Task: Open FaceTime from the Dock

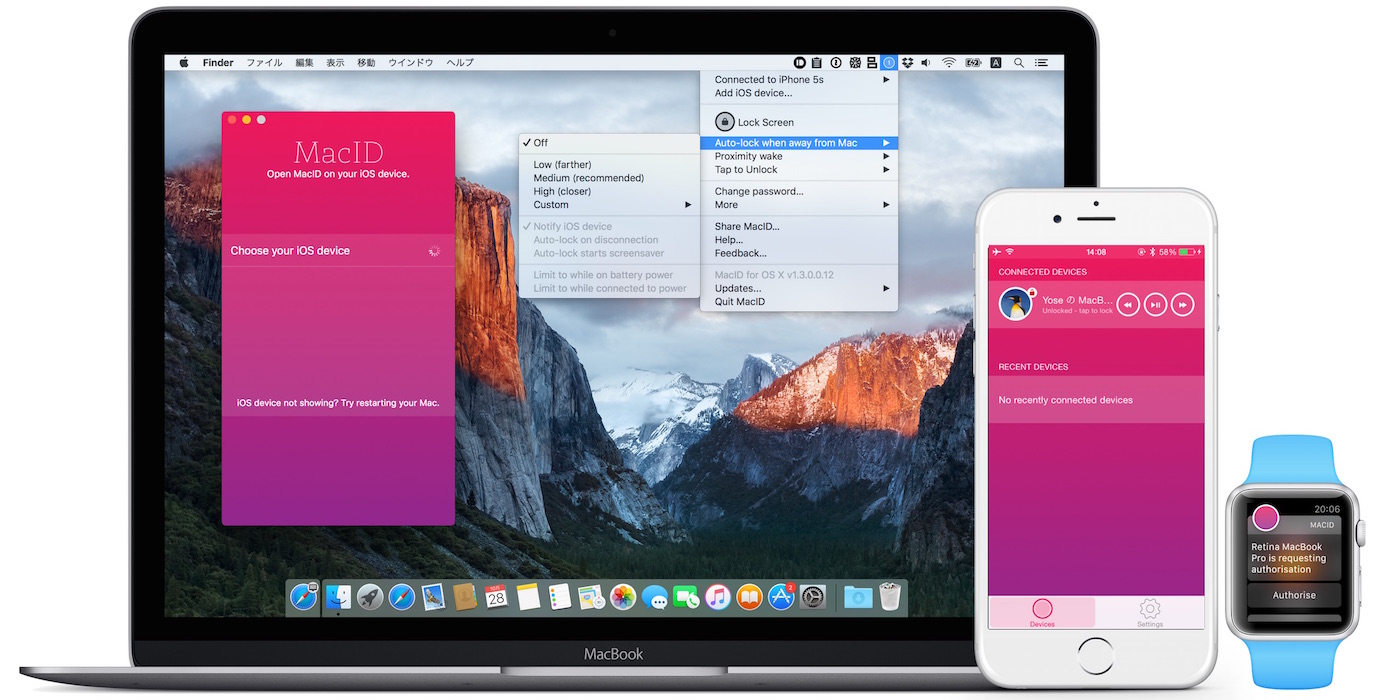Action: 686,597
